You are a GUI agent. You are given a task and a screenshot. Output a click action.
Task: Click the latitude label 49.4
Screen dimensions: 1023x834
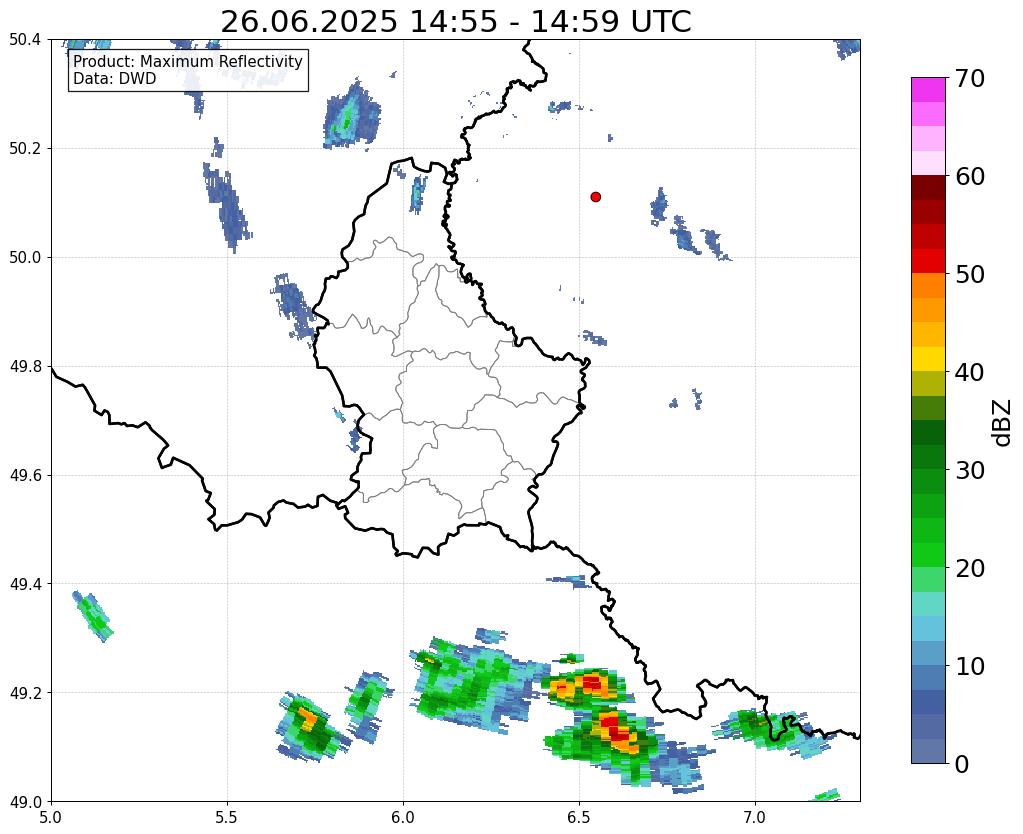click(x=25, y=584)
